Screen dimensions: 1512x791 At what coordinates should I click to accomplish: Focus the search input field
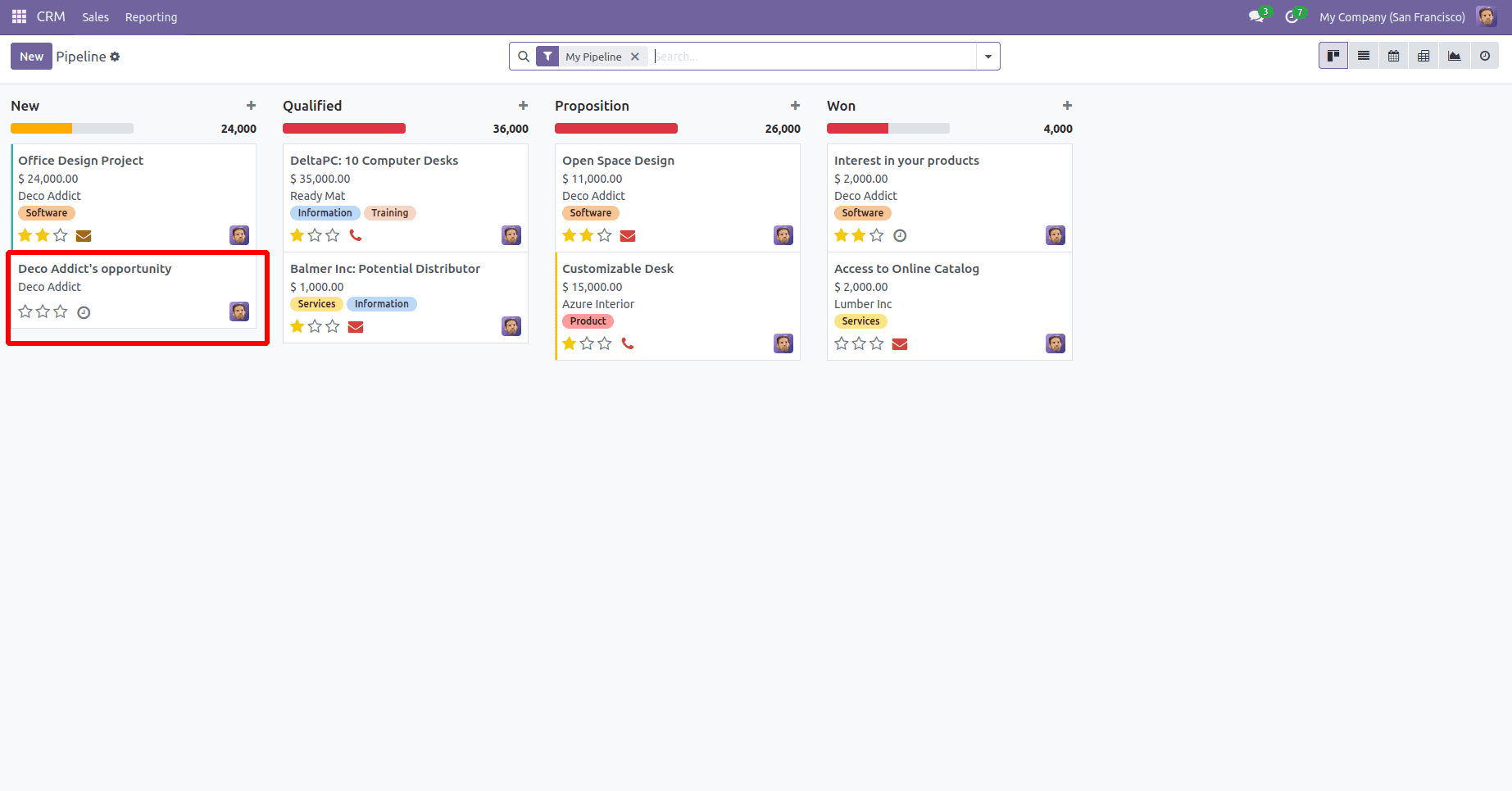coord(815,57)
